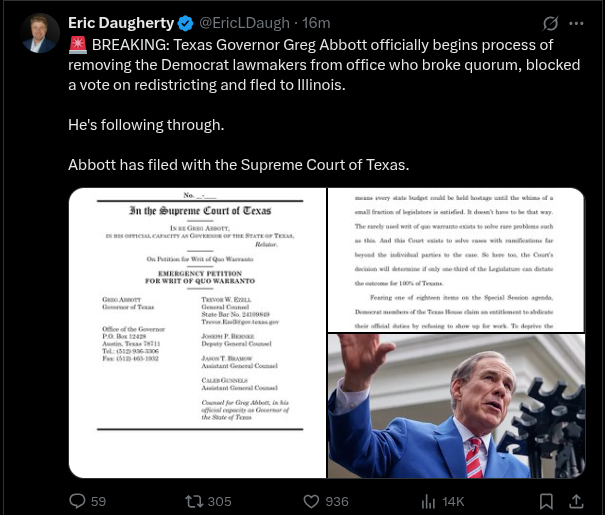Open Eric Daugherty's profile avatar
The image size is (605, 515).
coord(40,33)
